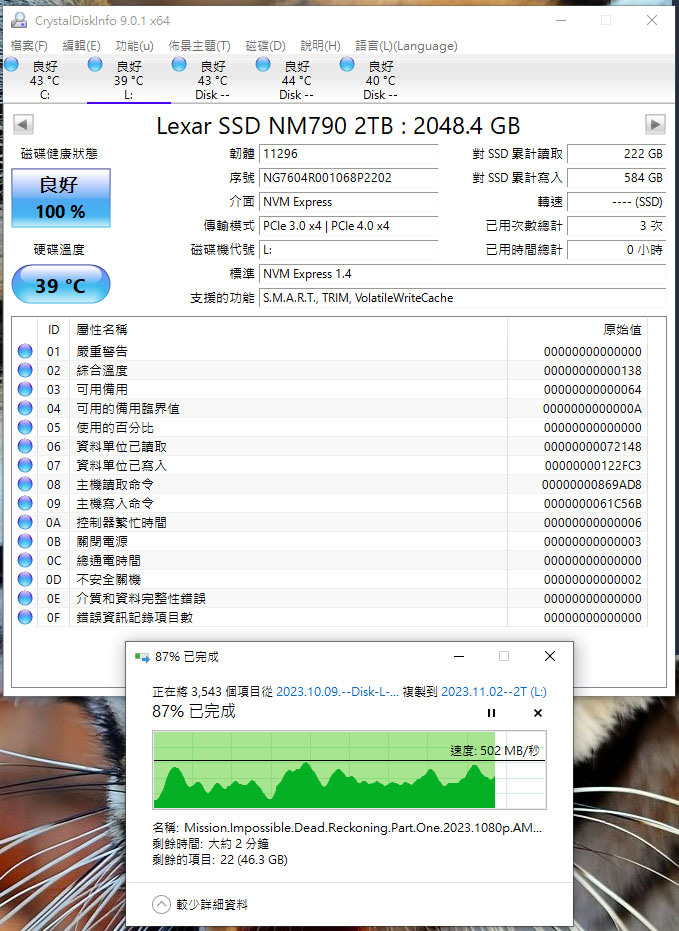Click status orb of row 03 可用備用
This screenshot has height=931, width=679.
click(25, 389)
